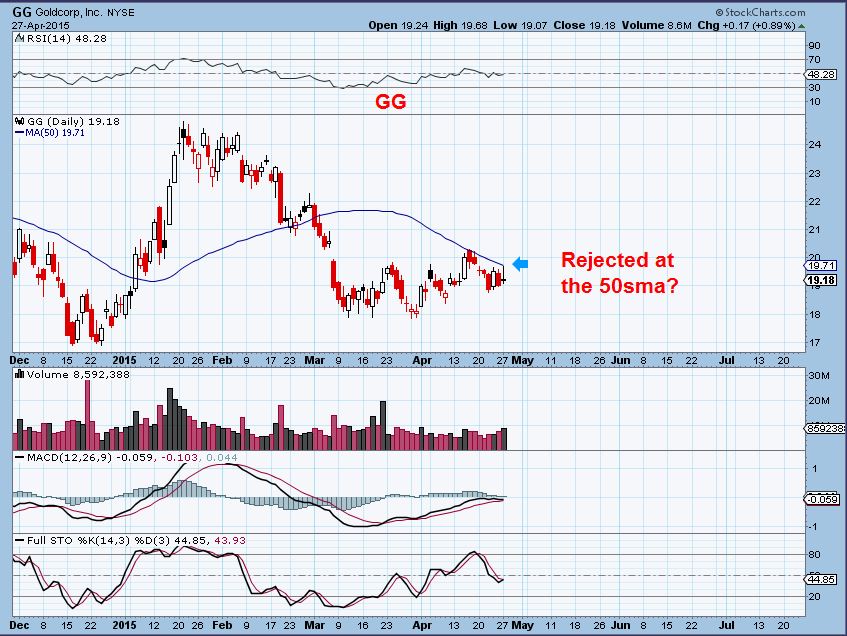Click the Jul label on bottom date axis
Viewport: 847px width, 636px height.
coord(727,625)
